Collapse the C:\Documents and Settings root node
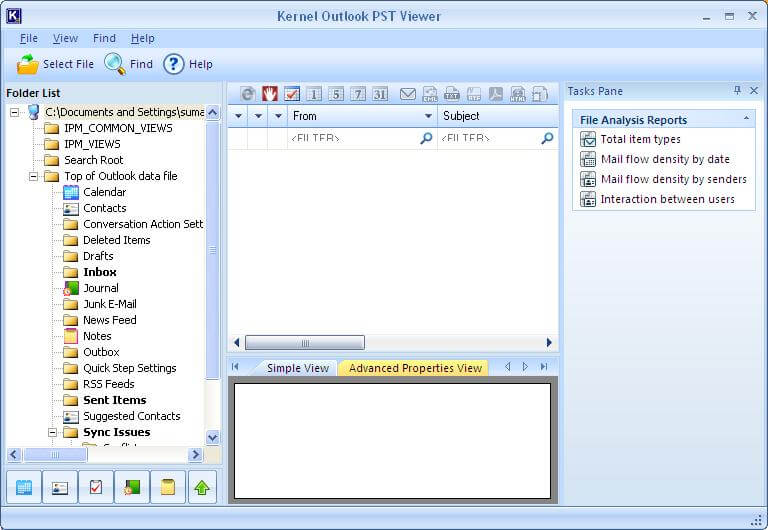Image resolution: width=768 pixels, height=530 pixels. (15, 112)
